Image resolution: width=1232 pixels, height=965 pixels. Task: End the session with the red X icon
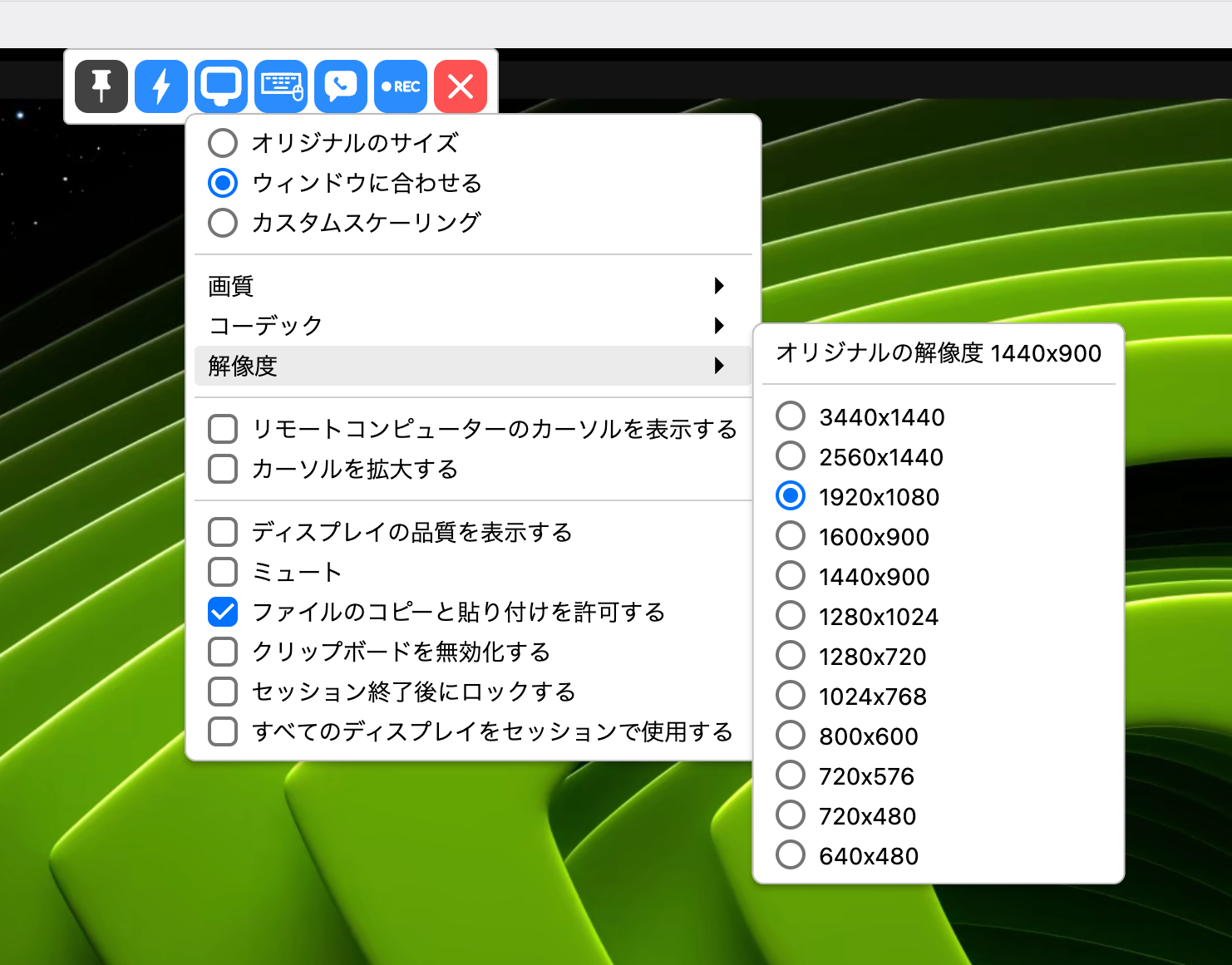point(460,86)
